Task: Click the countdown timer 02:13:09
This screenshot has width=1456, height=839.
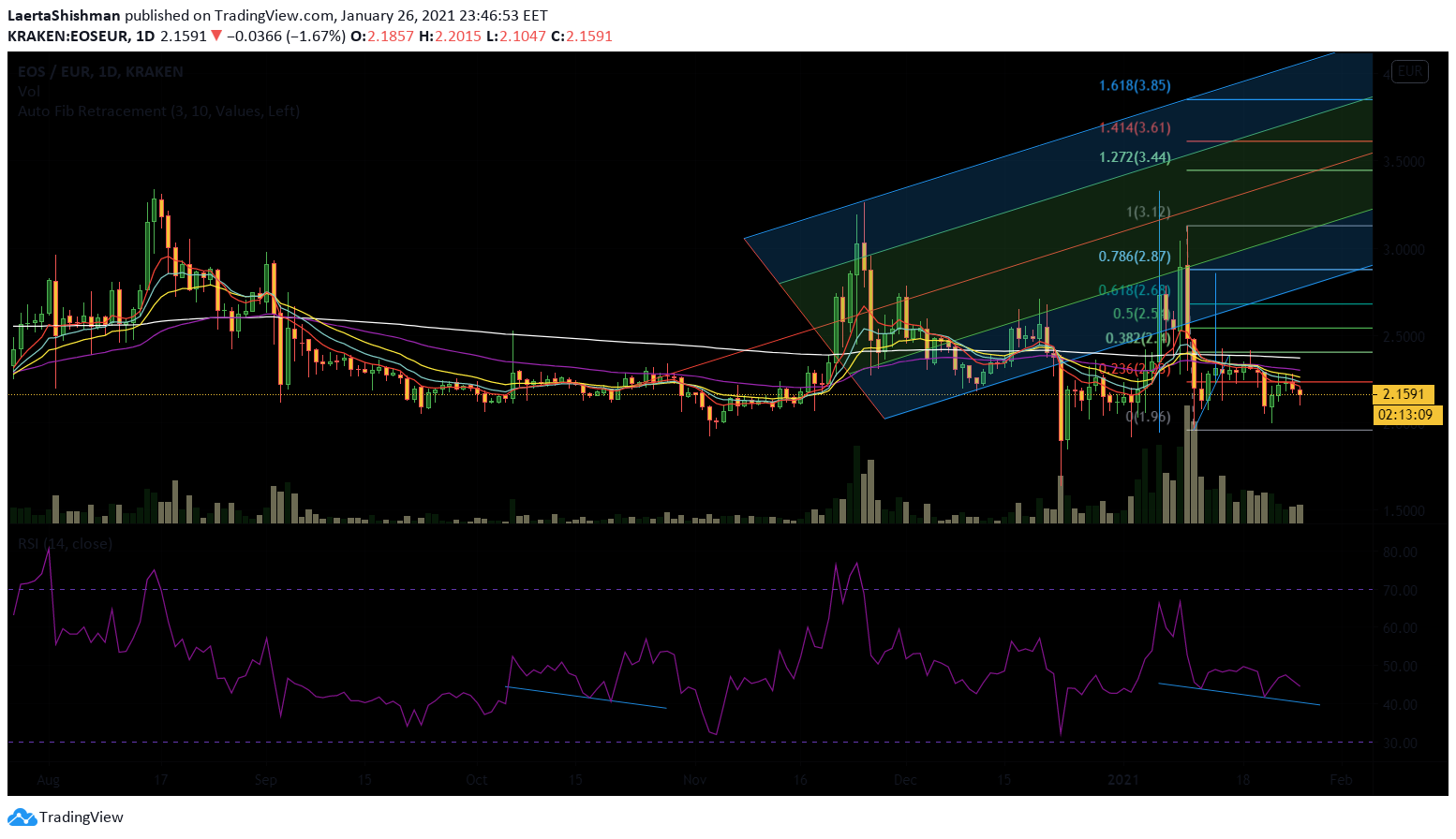Action: click(1408, 415)
